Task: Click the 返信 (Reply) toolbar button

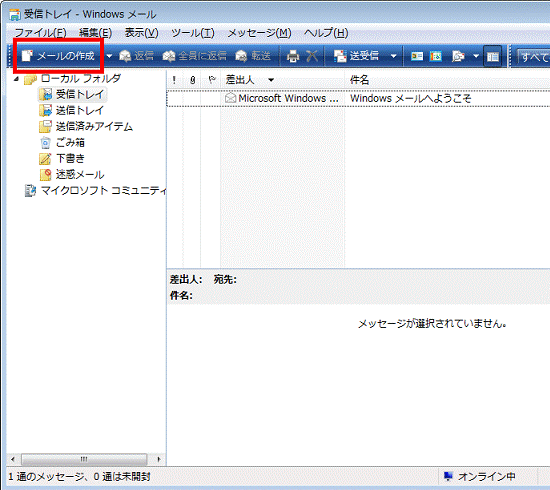Action: [136, 56]
